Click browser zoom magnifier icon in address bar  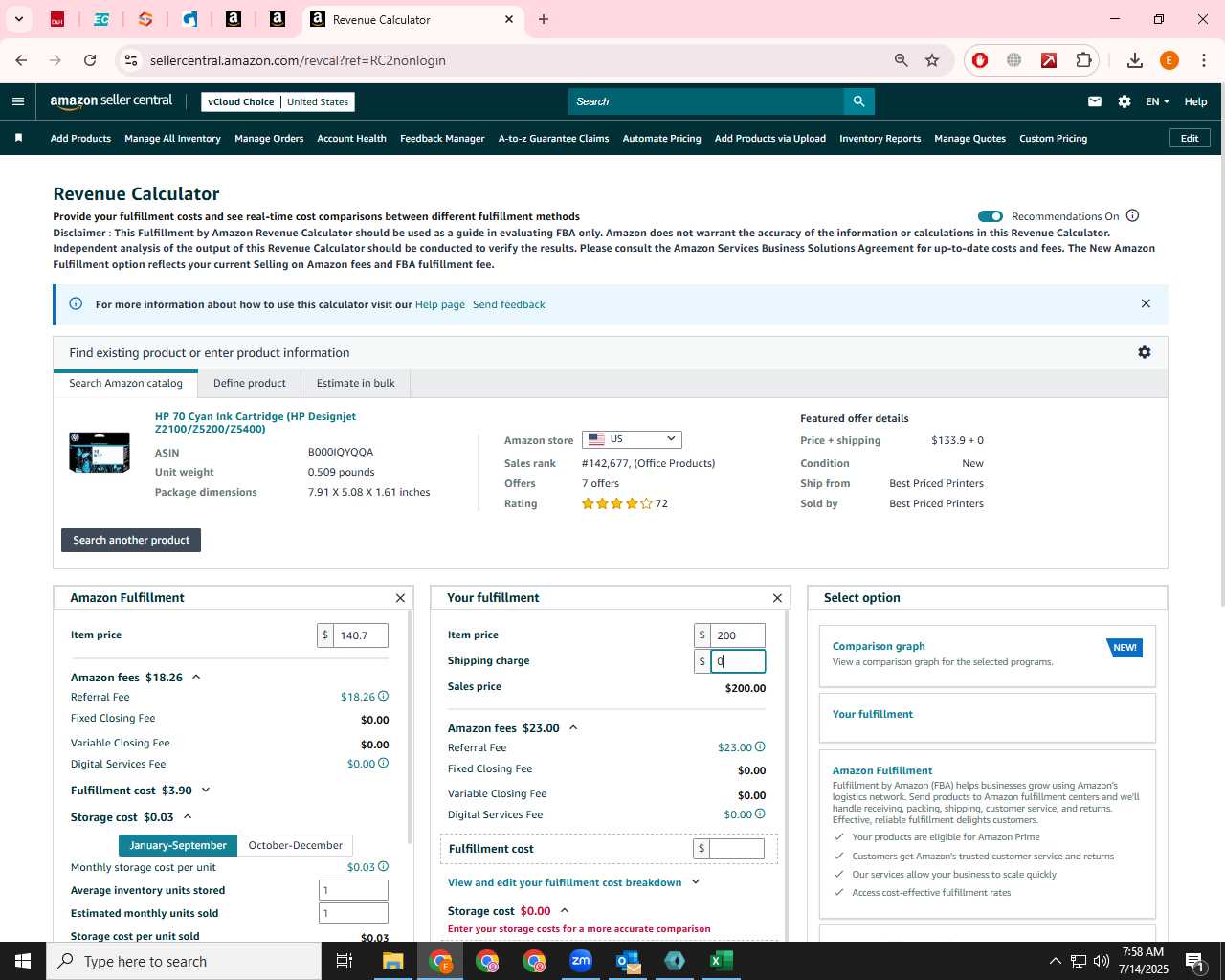point(901,60)
